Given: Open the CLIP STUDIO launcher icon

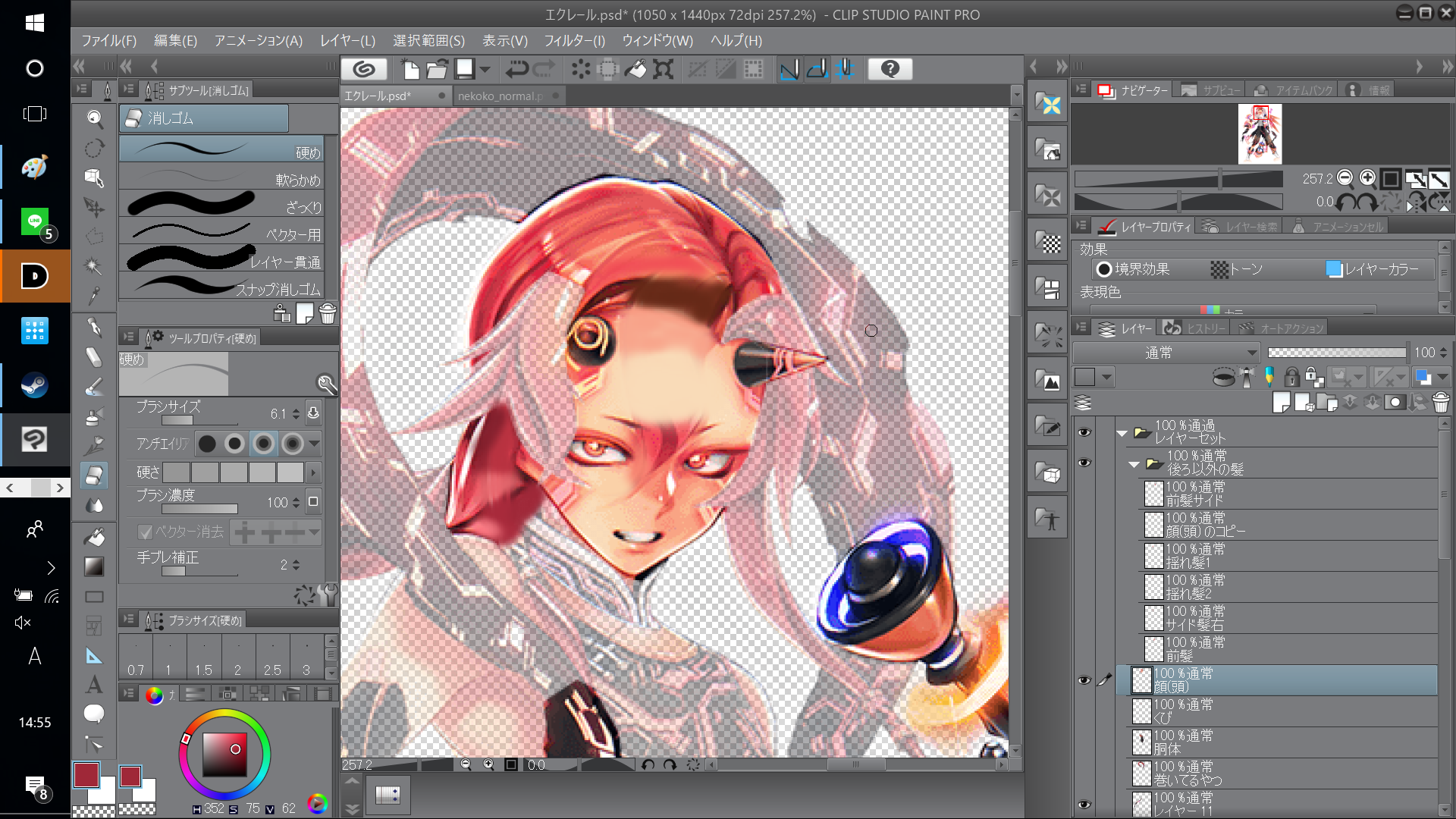Looking at the screenshot, I should (x=364, y=69).
